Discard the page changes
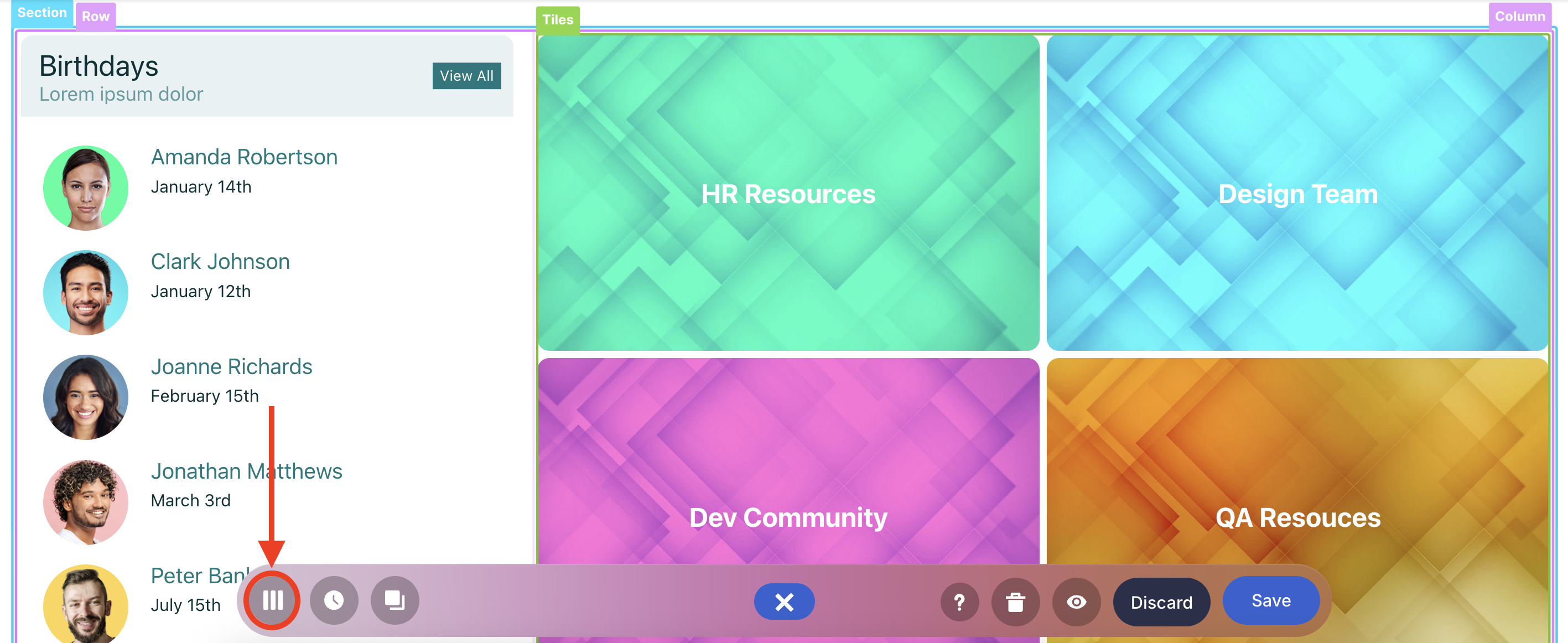This screenshot has height=643, width=1568. click(x=1161, y=602)
